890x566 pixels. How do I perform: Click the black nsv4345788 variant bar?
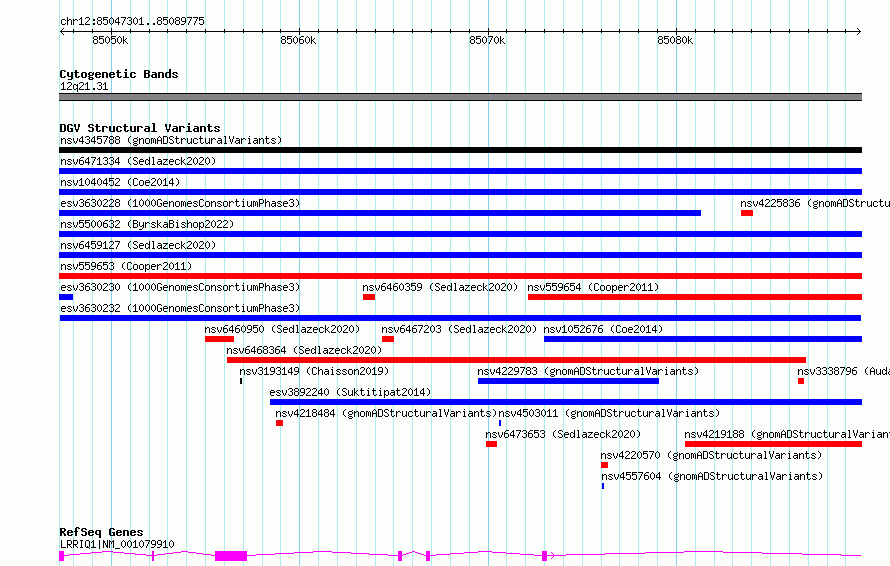pyautogui.click(x=460, y=150)
